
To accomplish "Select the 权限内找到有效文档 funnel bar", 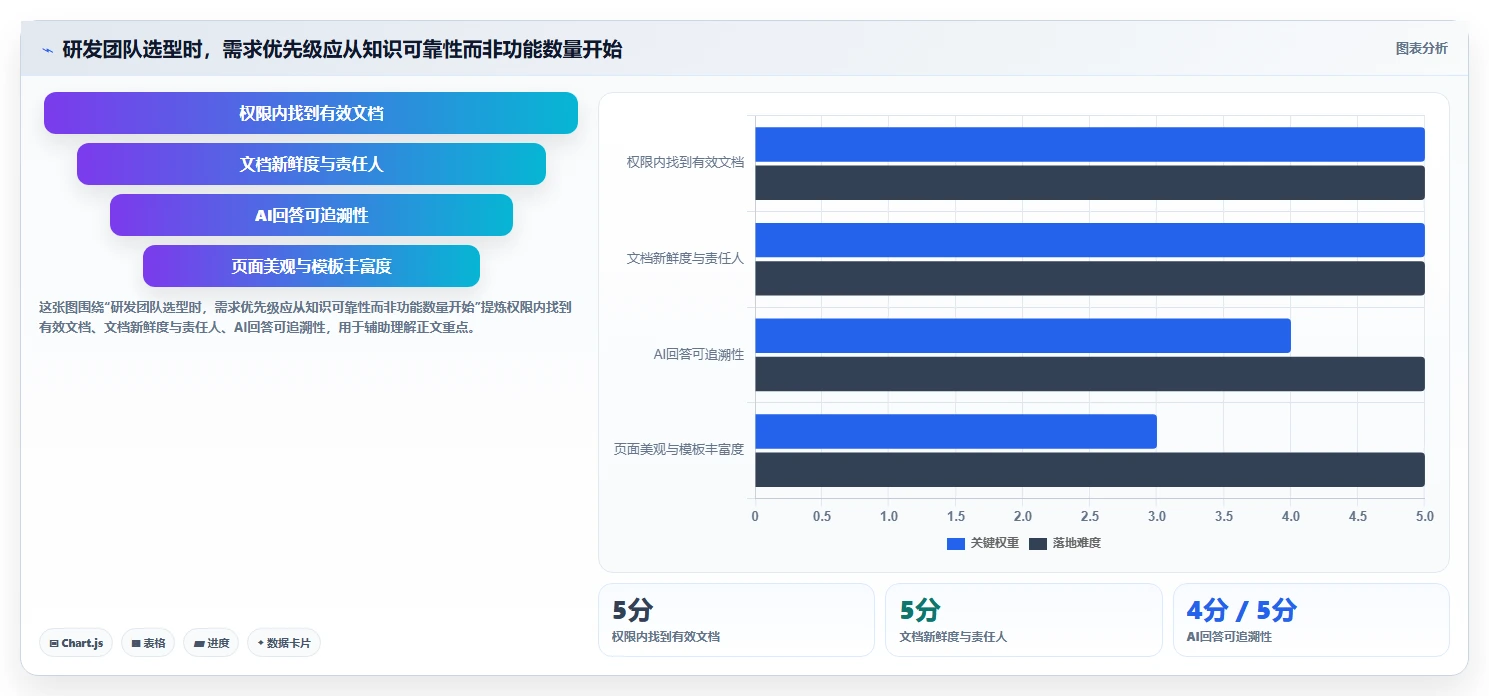I will 311,113.
